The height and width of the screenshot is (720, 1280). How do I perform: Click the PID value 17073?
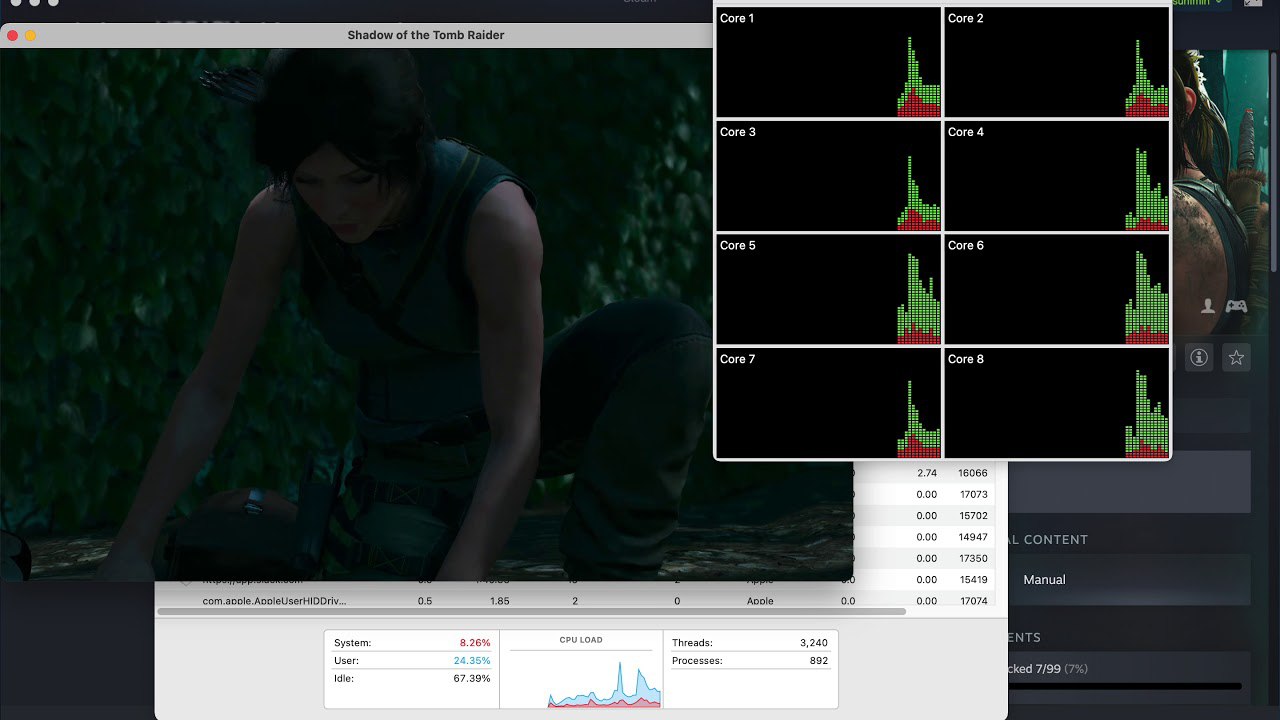[973, 494]
